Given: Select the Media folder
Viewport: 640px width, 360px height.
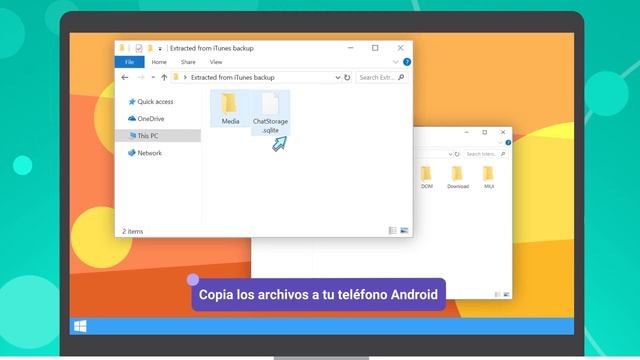Looking at the screenshot, I should click(x=230, y=109).
